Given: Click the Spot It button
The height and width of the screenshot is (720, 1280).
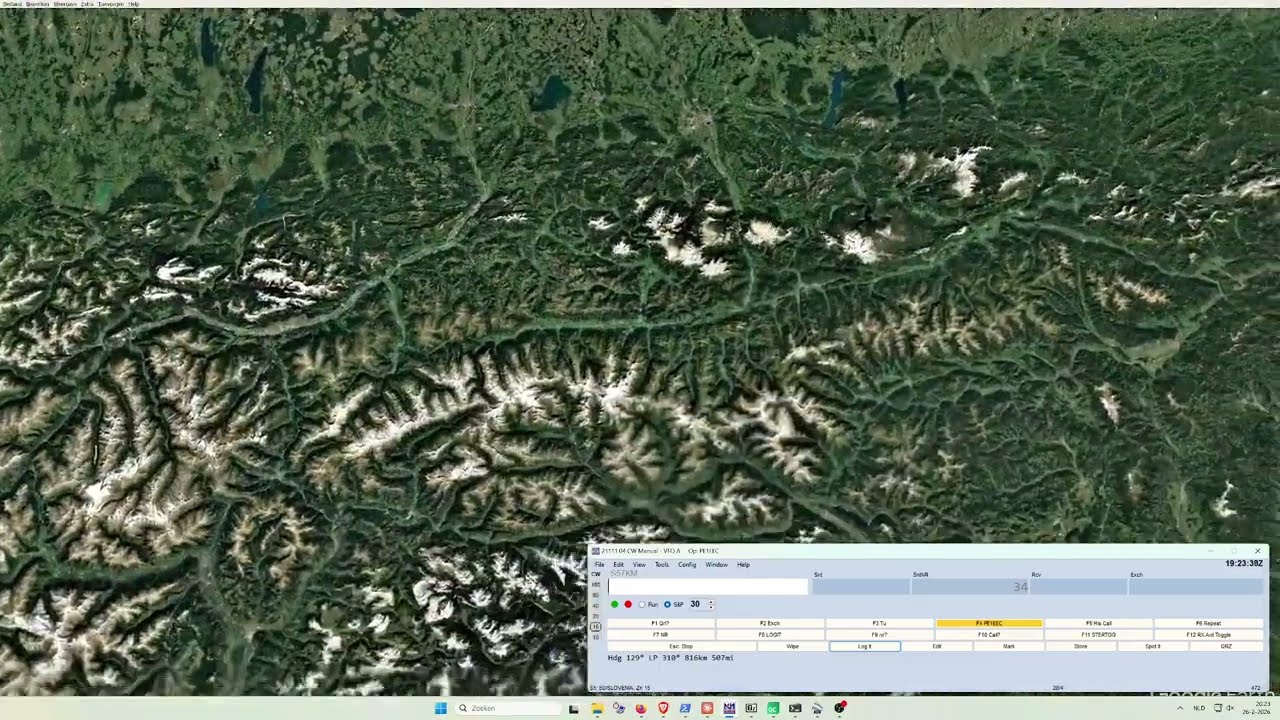Looking at the screenshot, I should point(1153,646).
